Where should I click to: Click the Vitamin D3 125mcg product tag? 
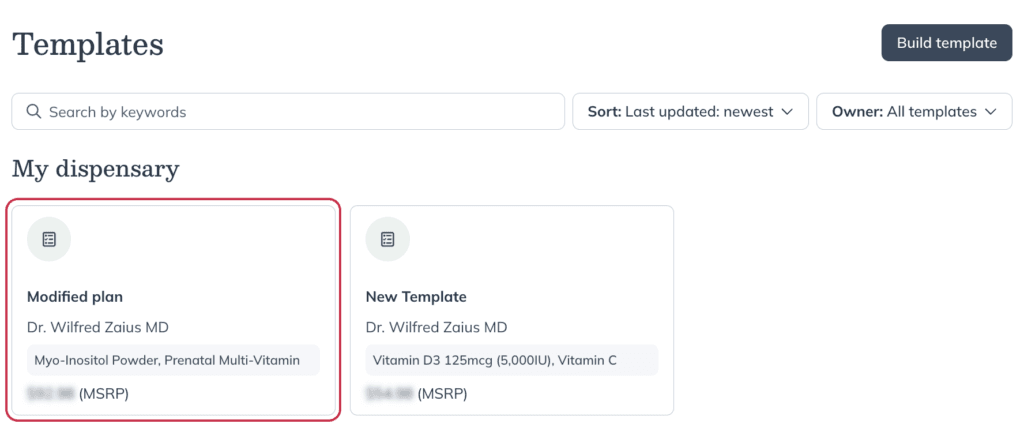[x=512, y=360]
